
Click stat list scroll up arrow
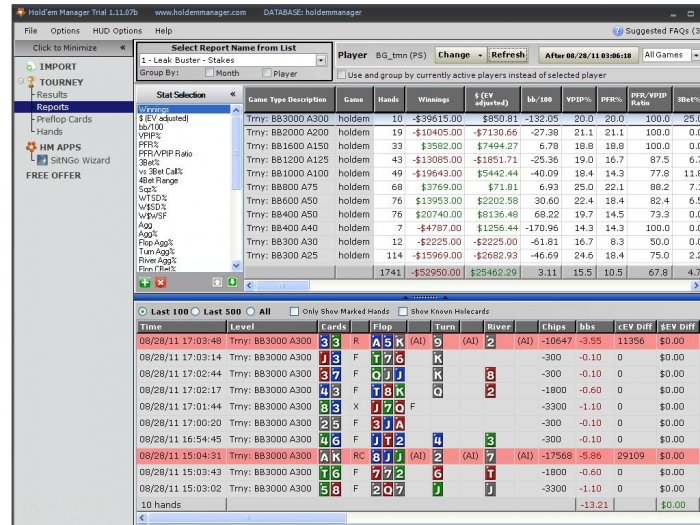236,110
